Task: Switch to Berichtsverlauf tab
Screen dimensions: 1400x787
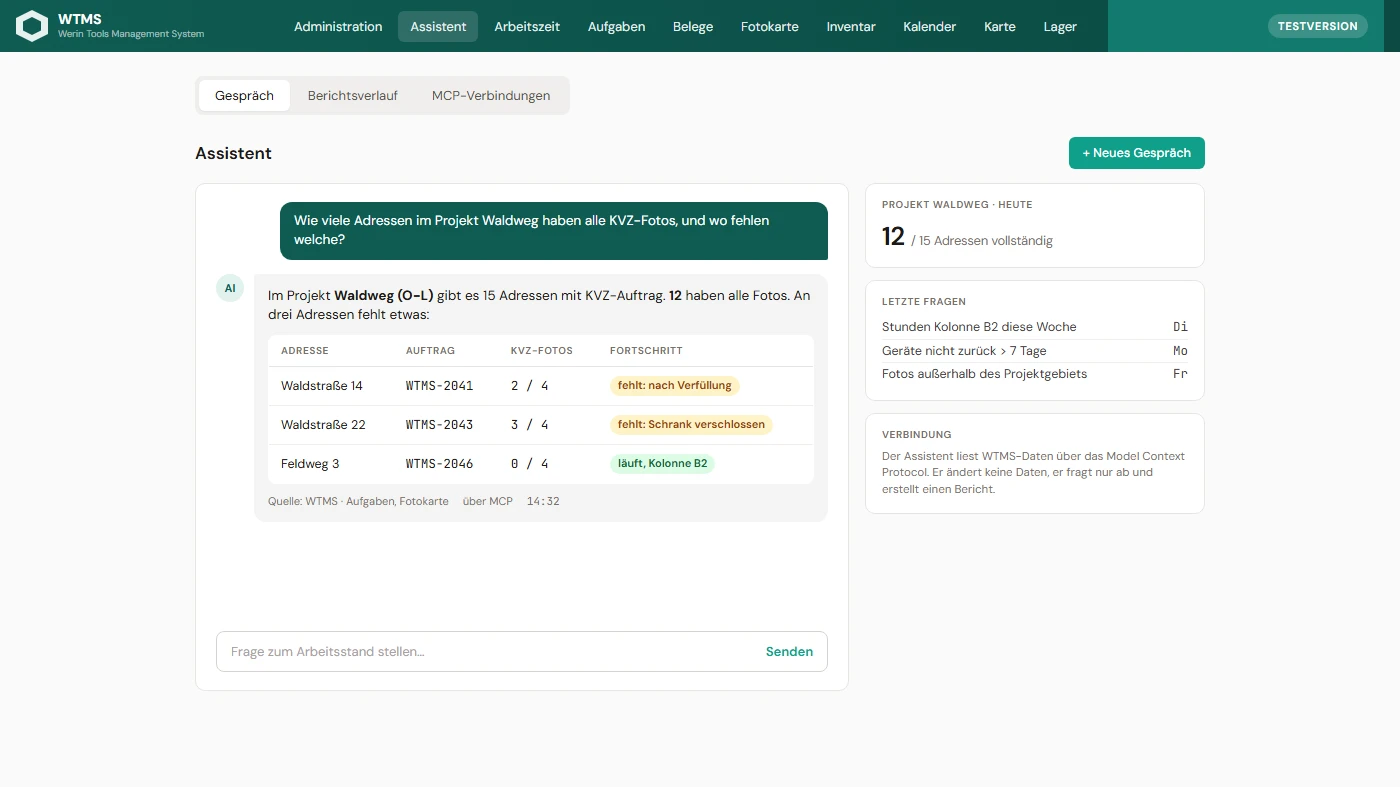Action: tap(353, 96)
